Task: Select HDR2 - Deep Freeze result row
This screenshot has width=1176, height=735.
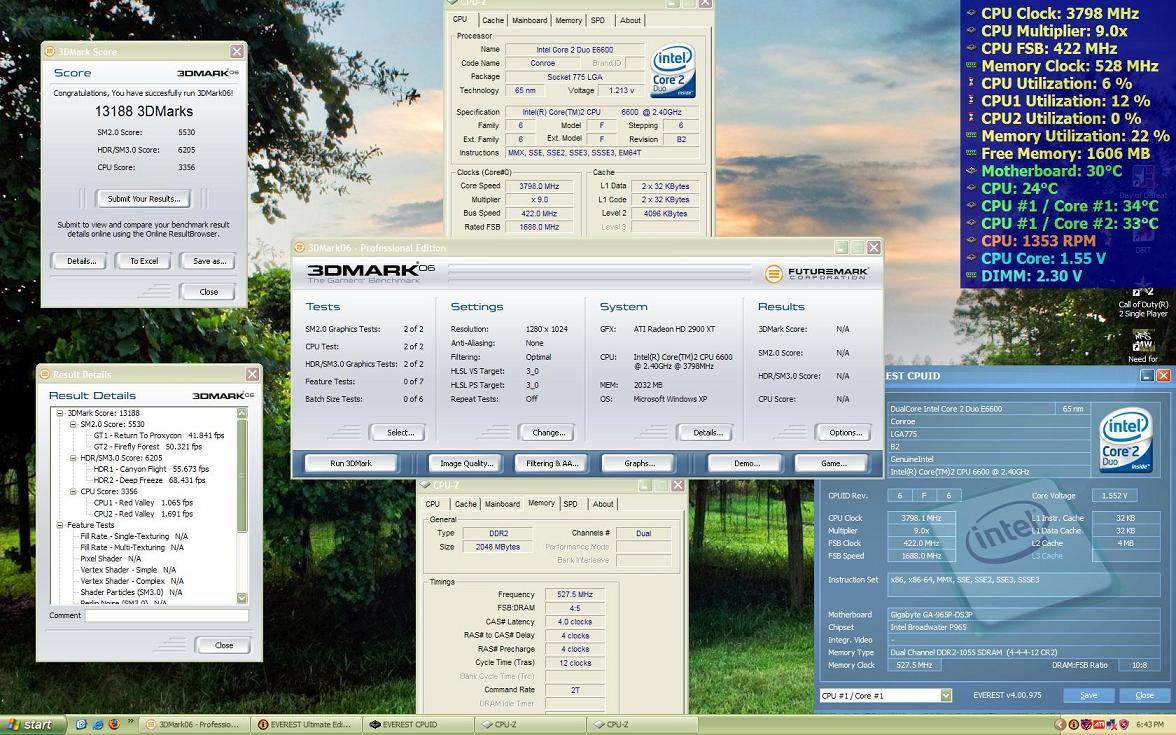Action: (x=148, y=480)
